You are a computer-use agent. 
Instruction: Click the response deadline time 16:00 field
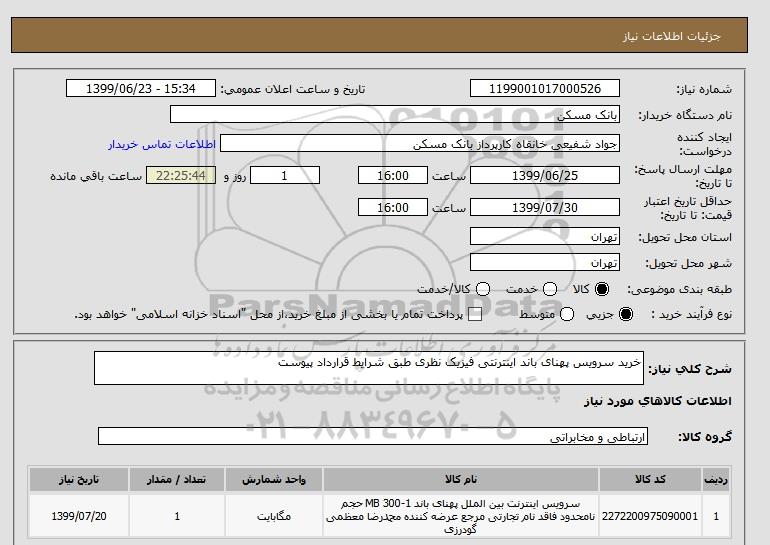click(x=393, y=175)
